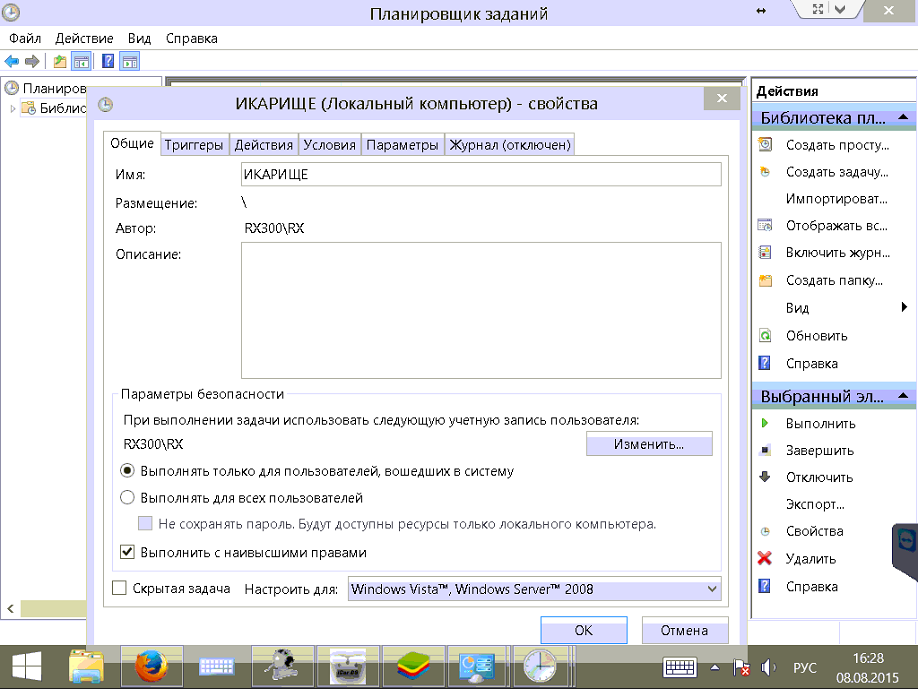Click the Windows Start button
The width and height of the screenshot is (918, 689).
pyautogui.click(x=27, y=665)
